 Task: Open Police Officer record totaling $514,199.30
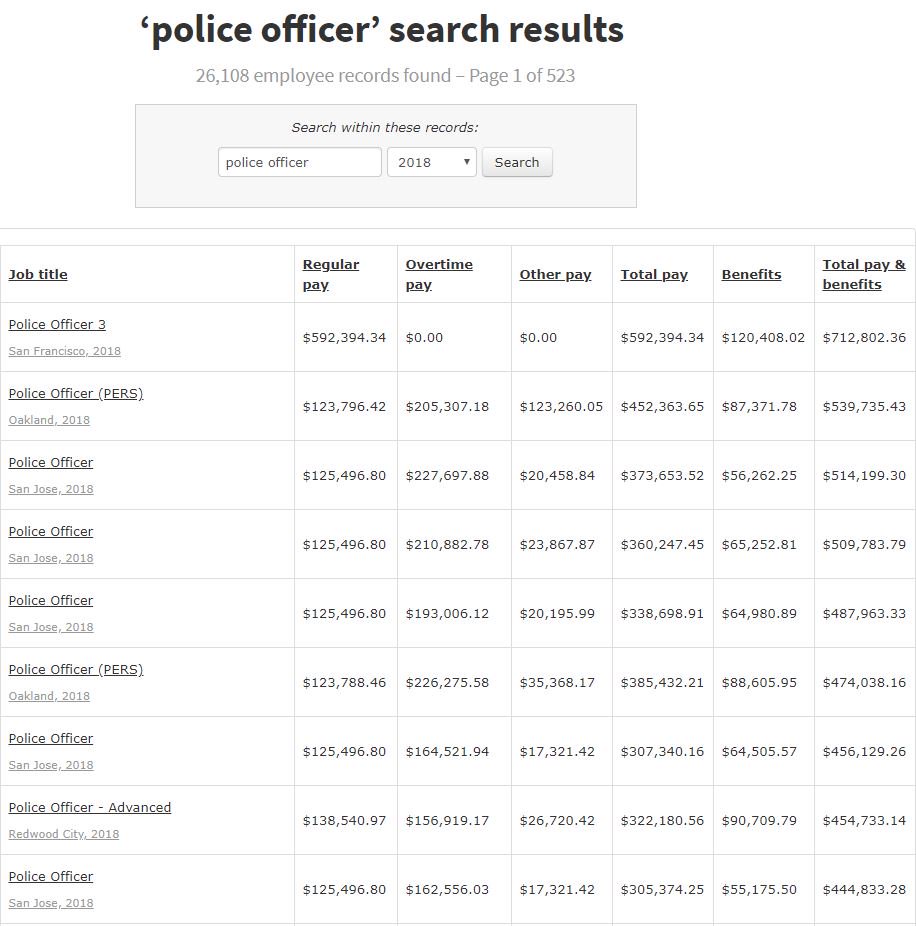click(51, 462)
